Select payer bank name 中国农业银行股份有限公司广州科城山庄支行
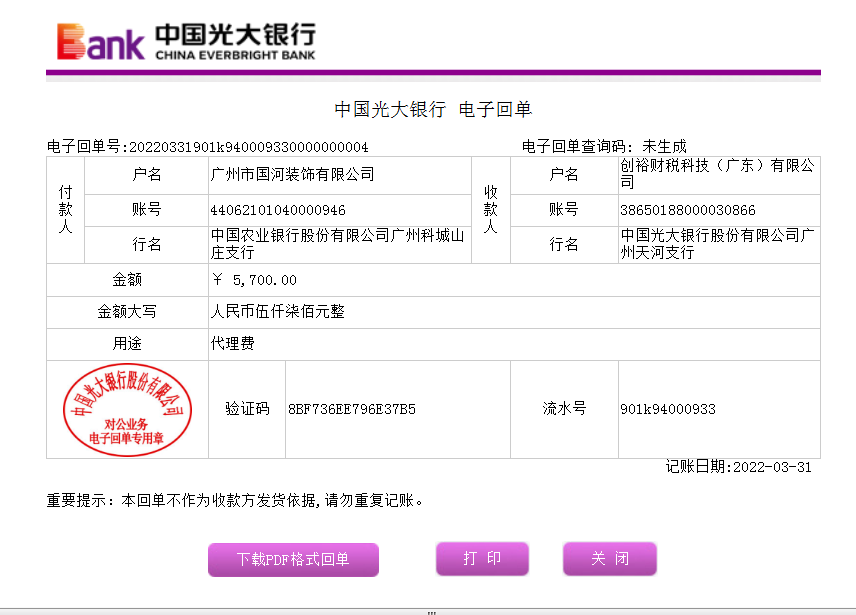 [337, 244]
